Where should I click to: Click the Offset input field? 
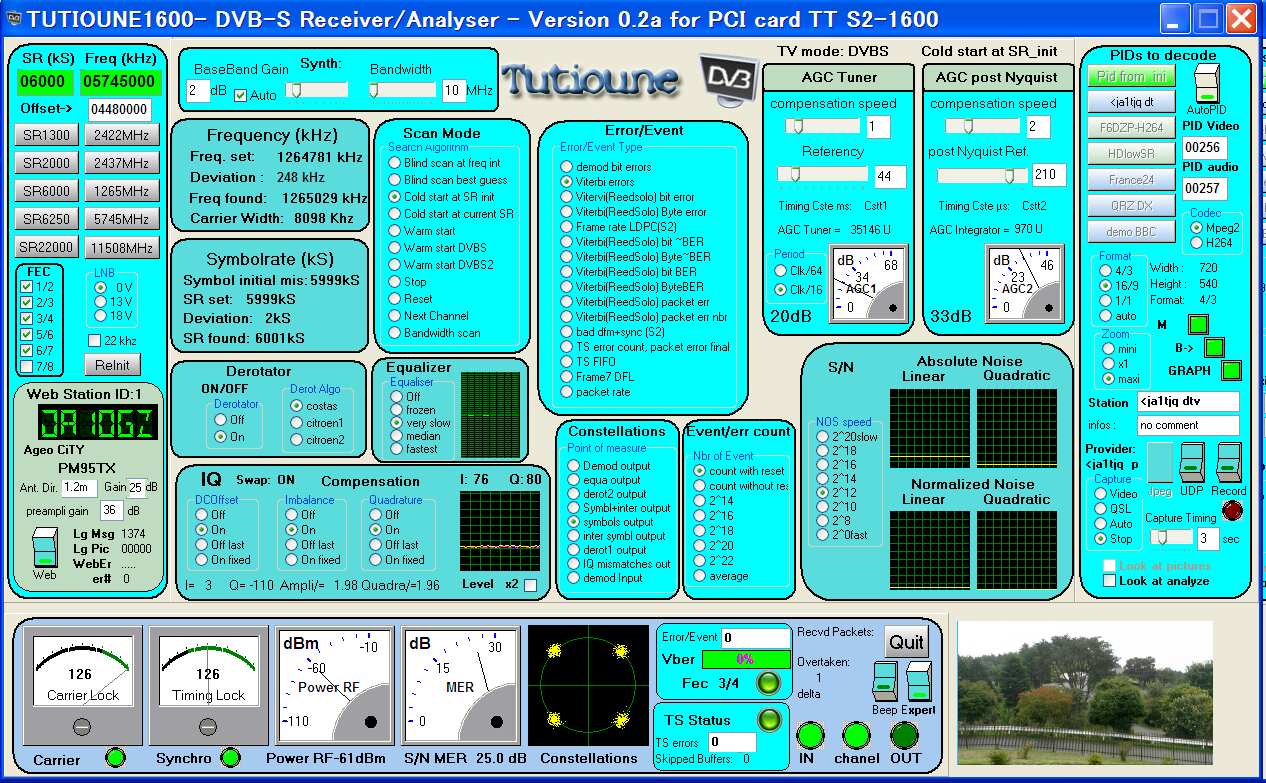coord(119,109)
